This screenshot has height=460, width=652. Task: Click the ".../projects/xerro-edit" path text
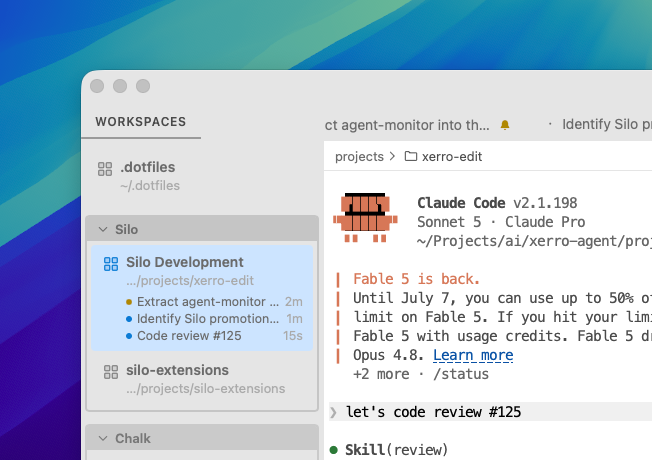tap(190, 281)
